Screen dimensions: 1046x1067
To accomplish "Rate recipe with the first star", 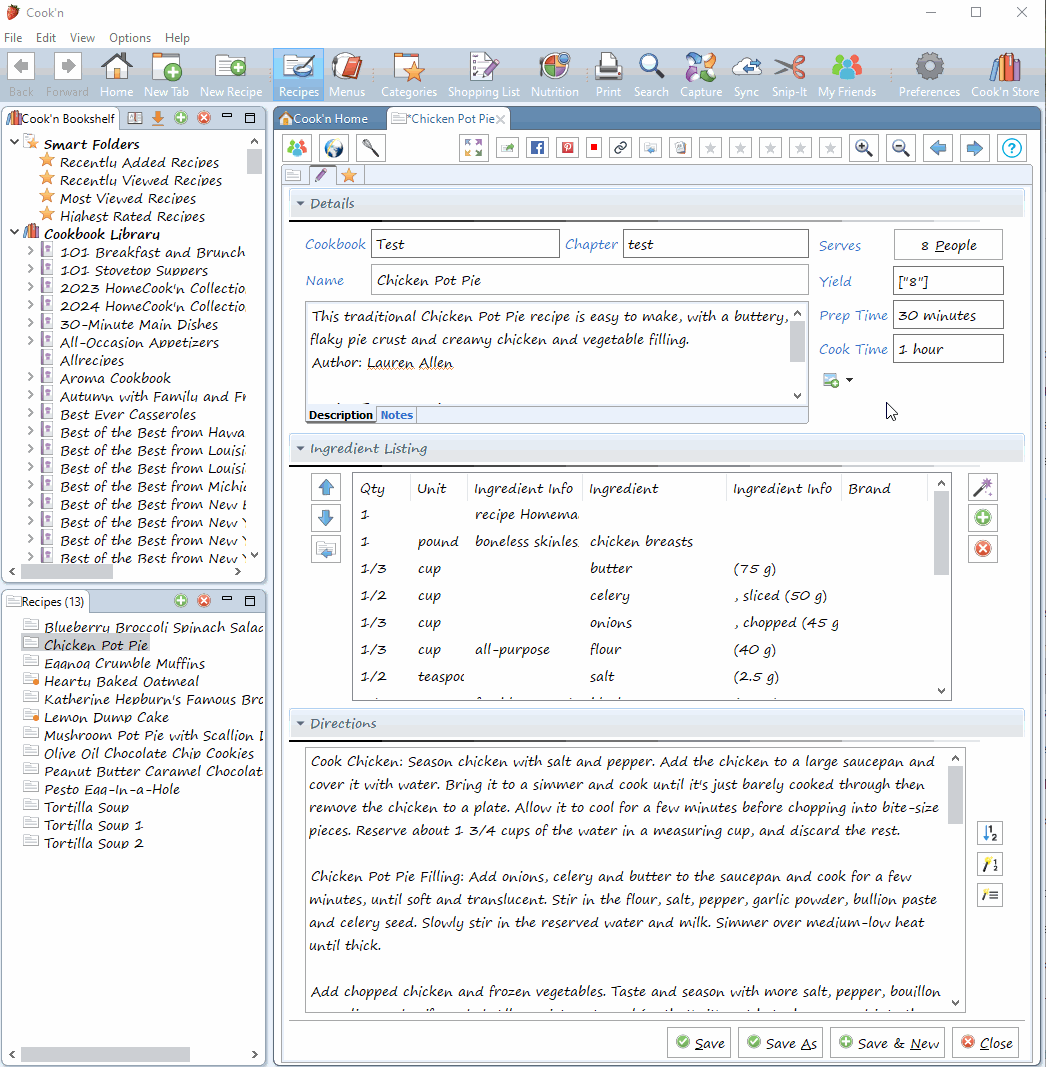I will click(x=710, y=148).
